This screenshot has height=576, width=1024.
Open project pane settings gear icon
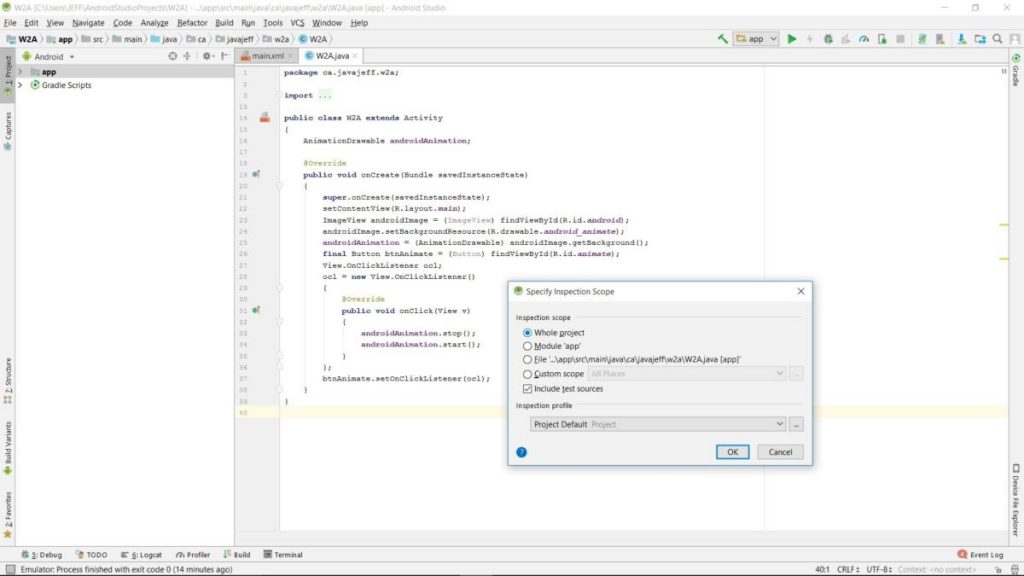tap(207, 56)
